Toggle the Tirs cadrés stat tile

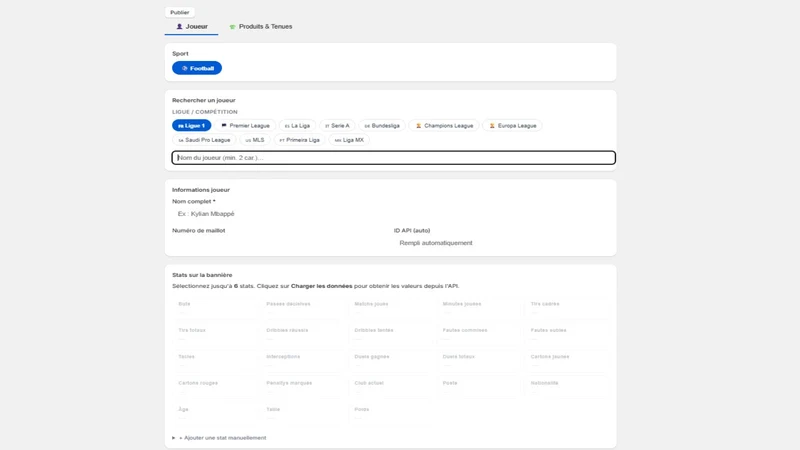coord(566,308)
